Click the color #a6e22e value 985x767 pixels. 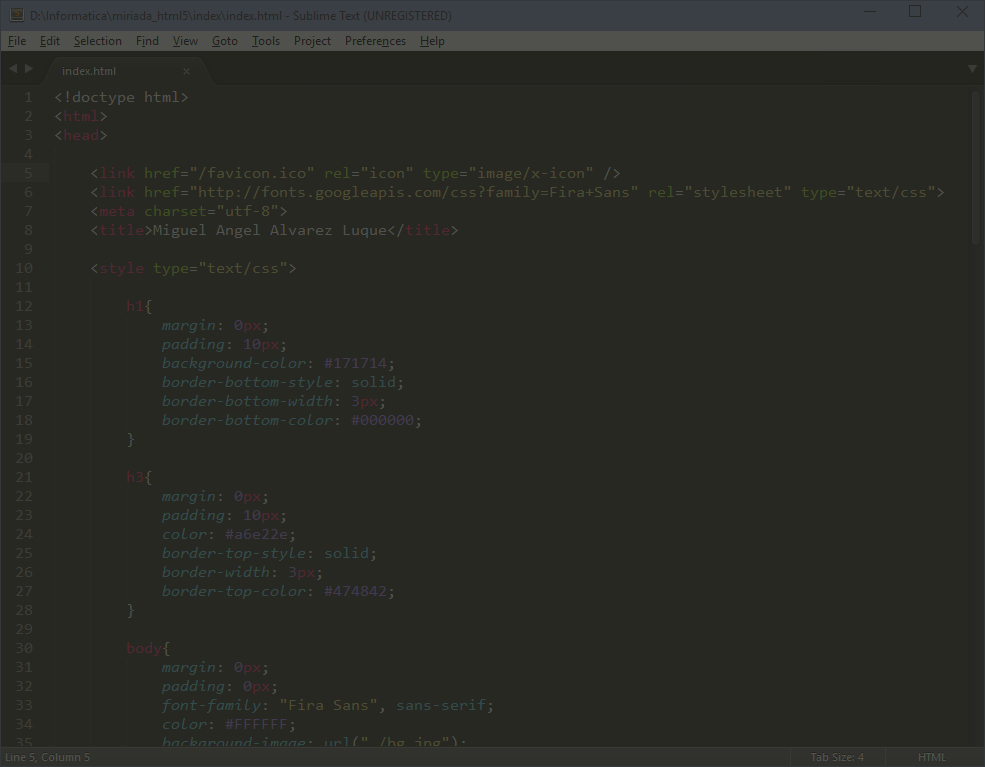click(256, 535)
